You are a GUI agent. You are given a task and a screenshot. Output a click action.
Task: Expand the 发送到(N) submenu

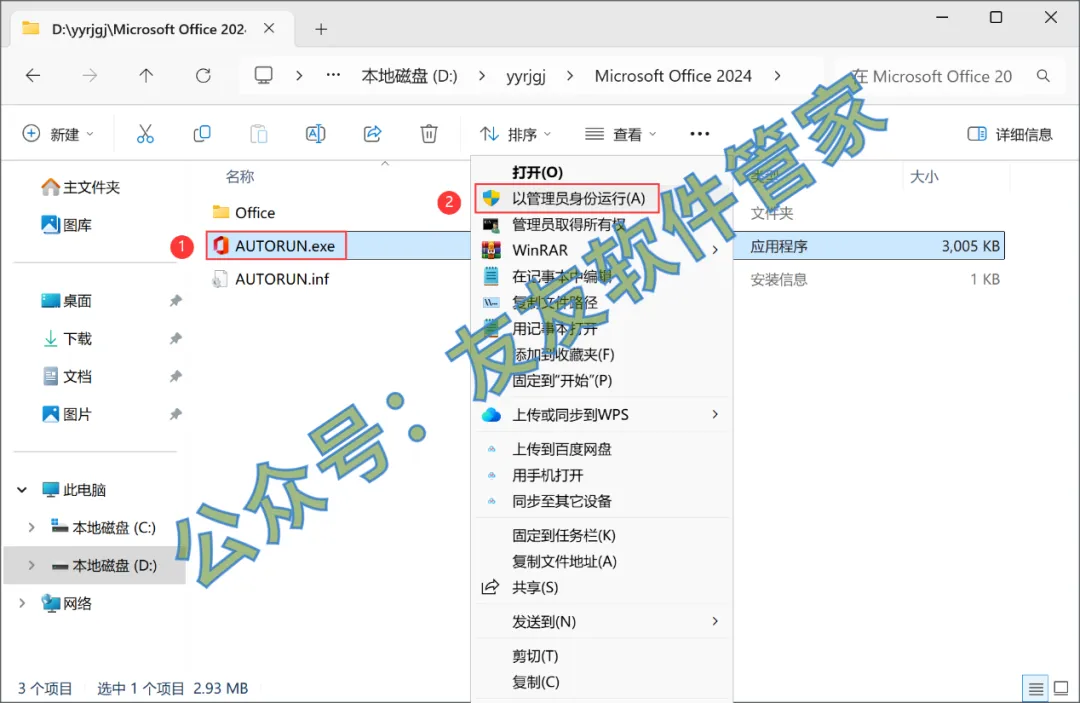point(715,621)
